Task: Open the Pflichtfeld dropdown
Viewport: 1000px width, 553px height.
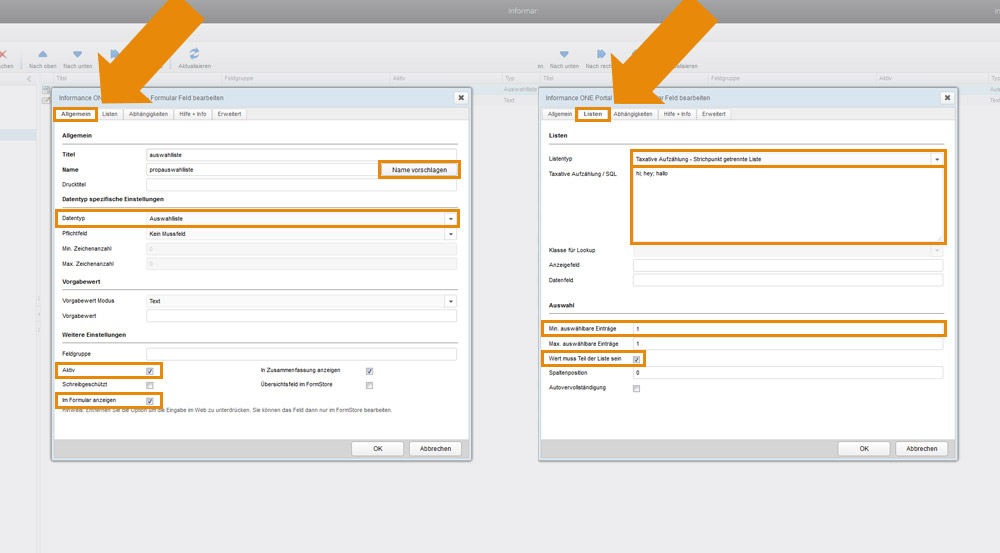Action: pyautogui.click(x=451, y=234)
